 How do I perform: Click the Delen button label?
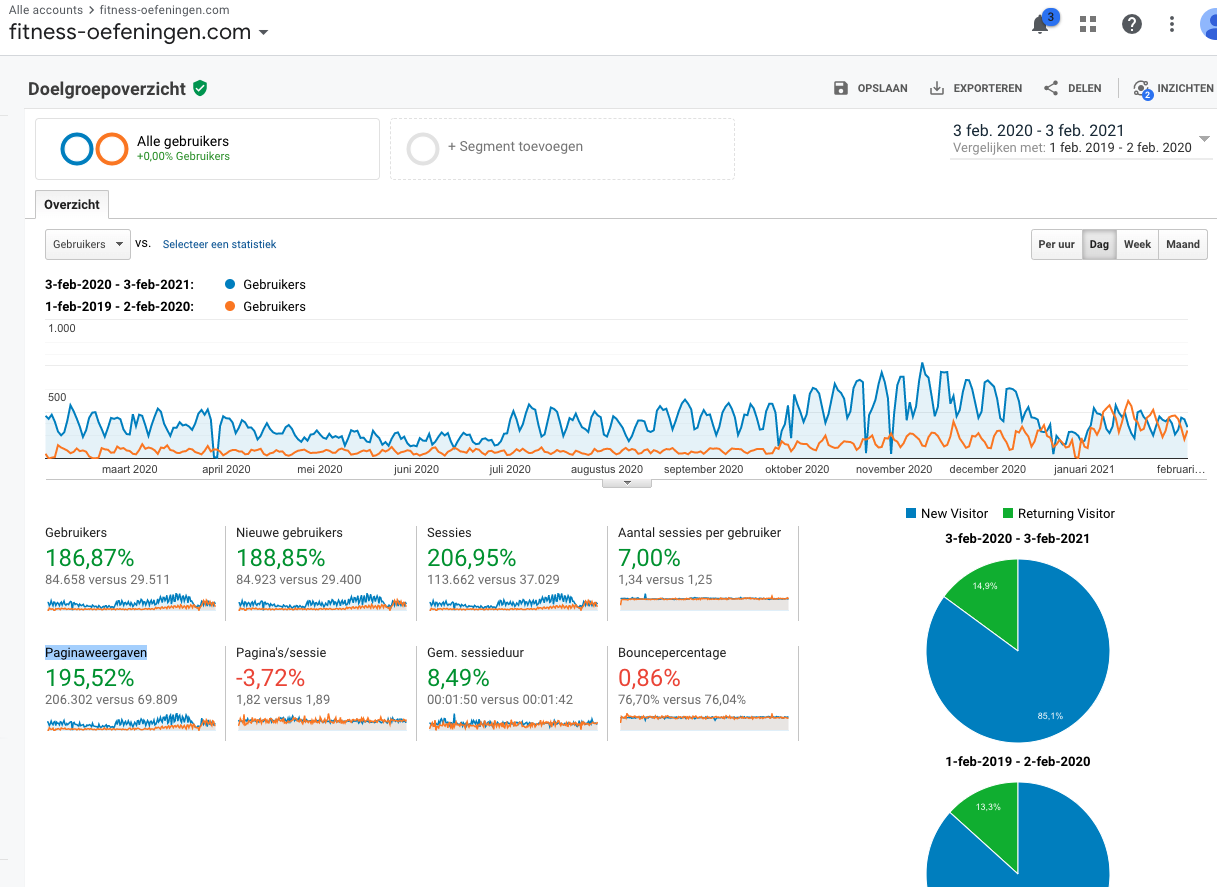click(x=1085, y=88)
